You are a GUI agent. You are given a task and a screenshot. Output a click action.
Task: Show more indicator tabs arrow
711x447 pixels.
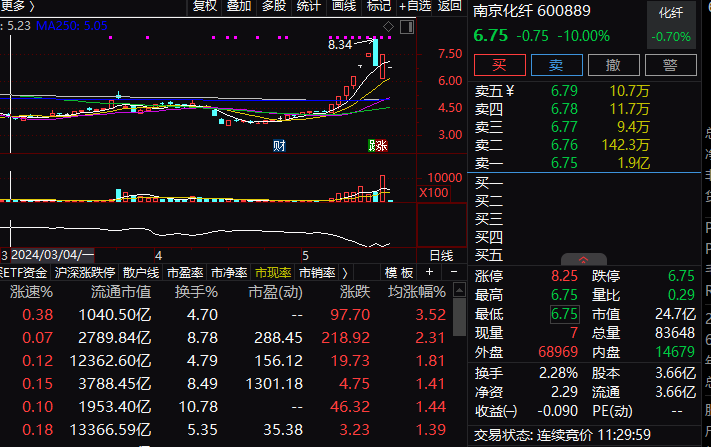click(x=345, y=272)
